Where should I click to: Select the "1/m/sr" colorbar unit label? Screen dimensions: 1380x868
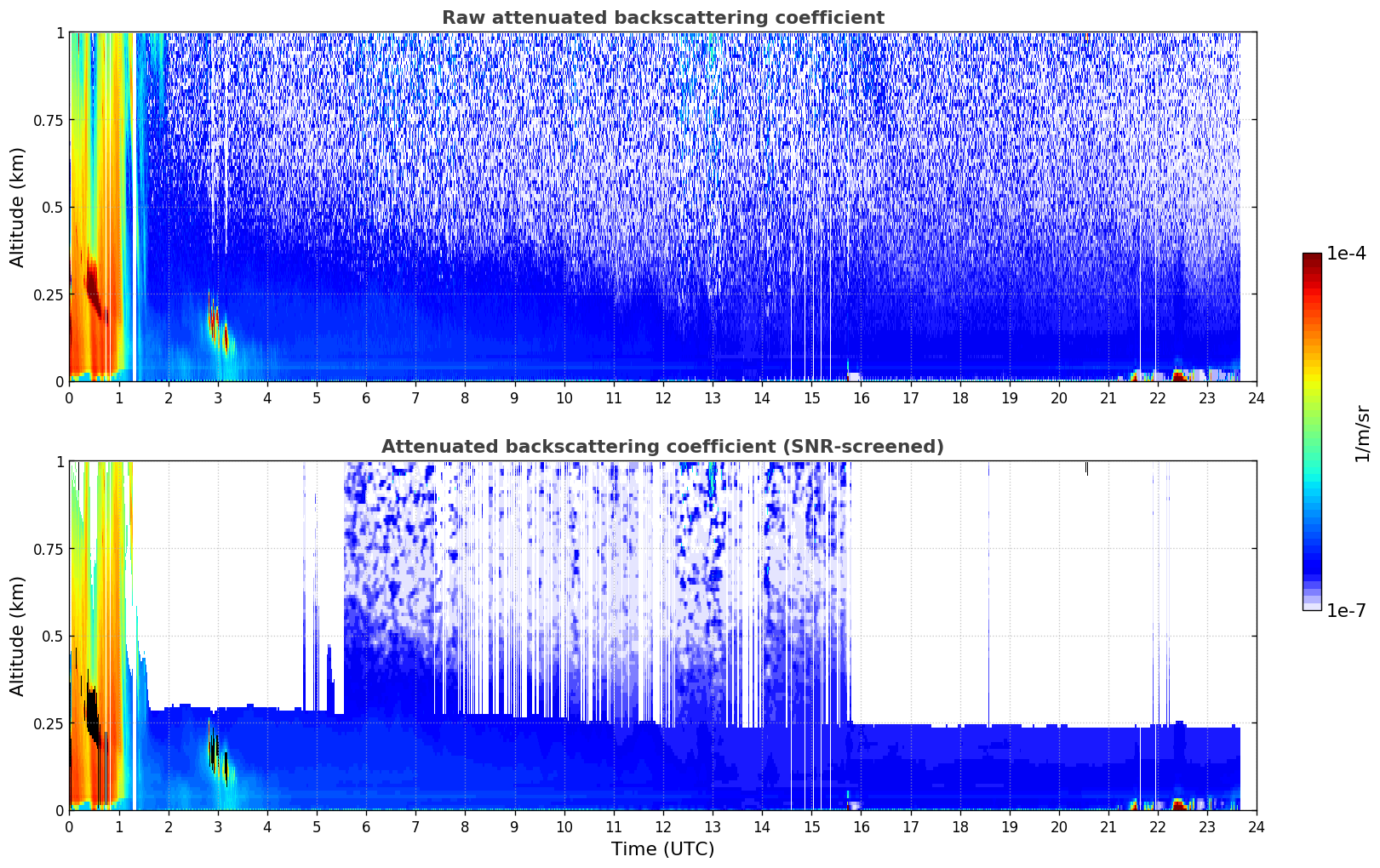(1362, 432)
